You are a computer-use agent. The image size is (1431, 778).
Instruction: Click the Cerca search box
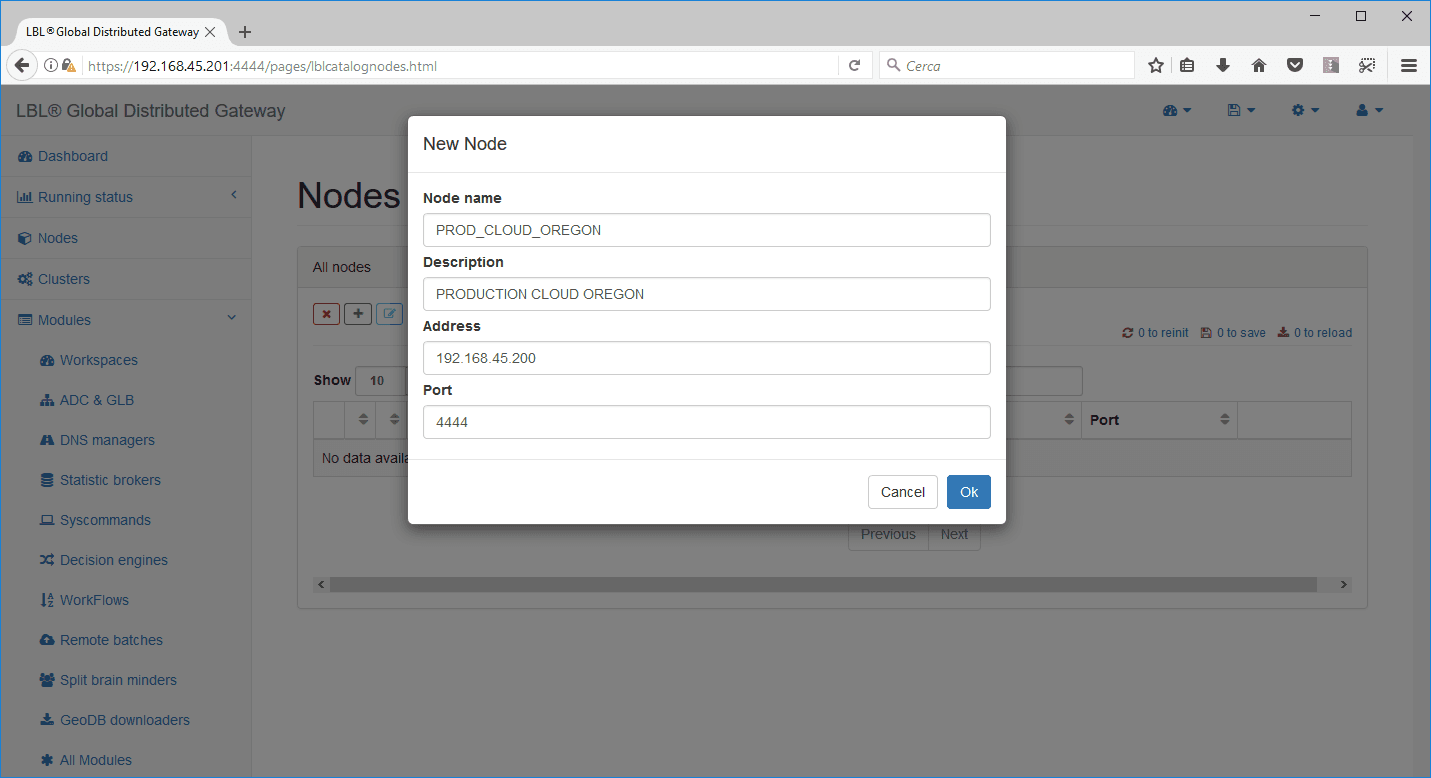tap(1007, 65)
